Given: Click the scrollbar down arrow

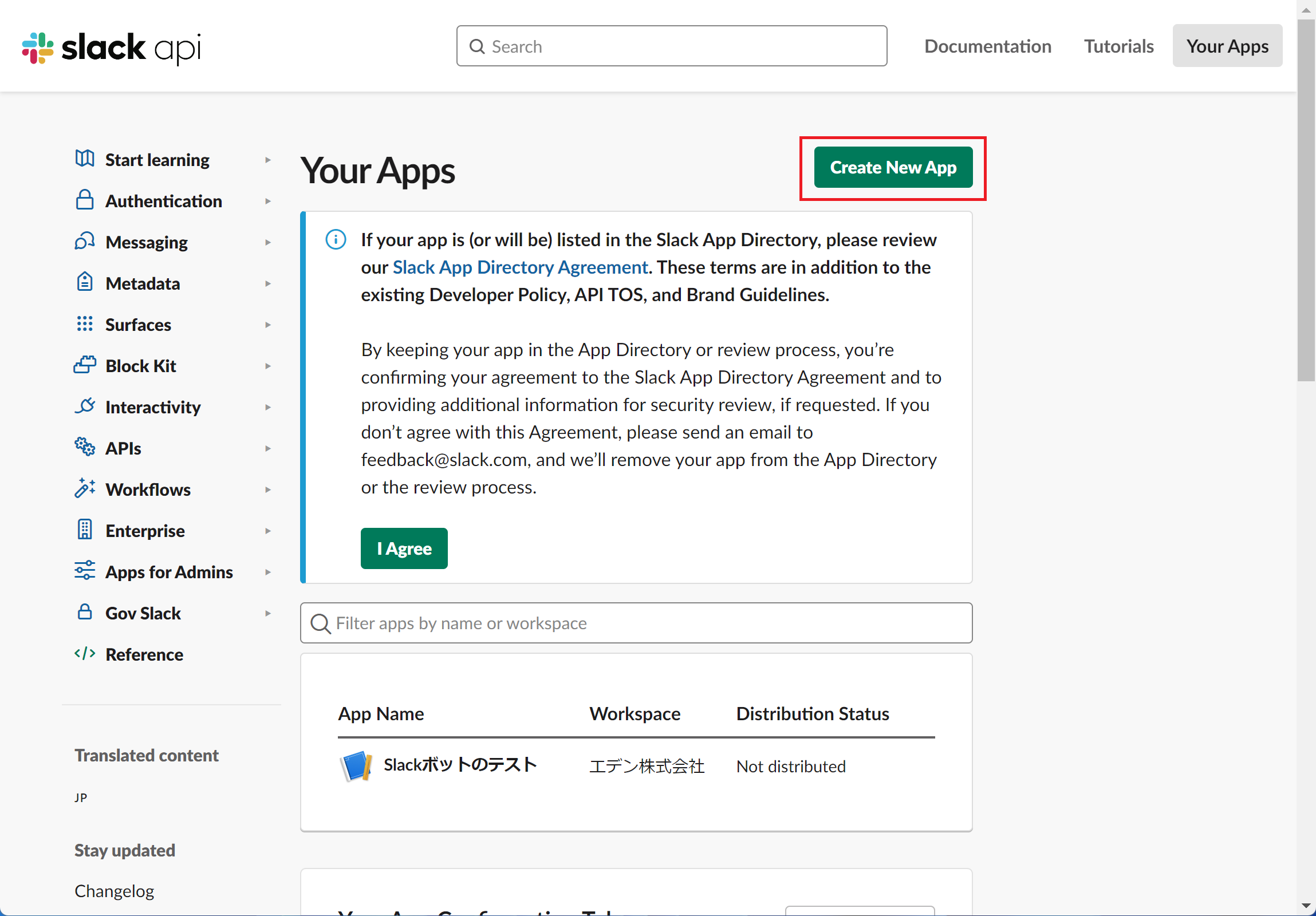Looking at the screenshot, I should coord(1306,906).
